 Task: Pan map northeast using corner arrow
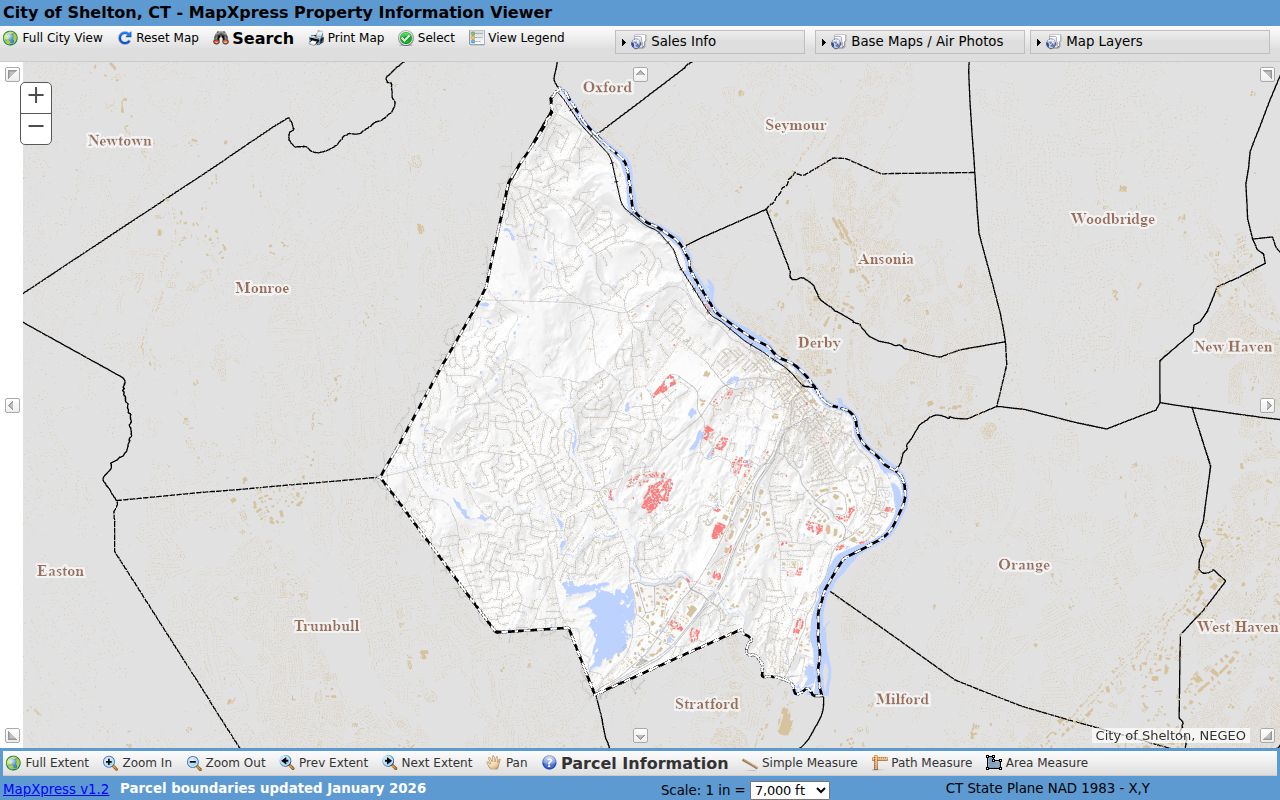click(1268, 74)
